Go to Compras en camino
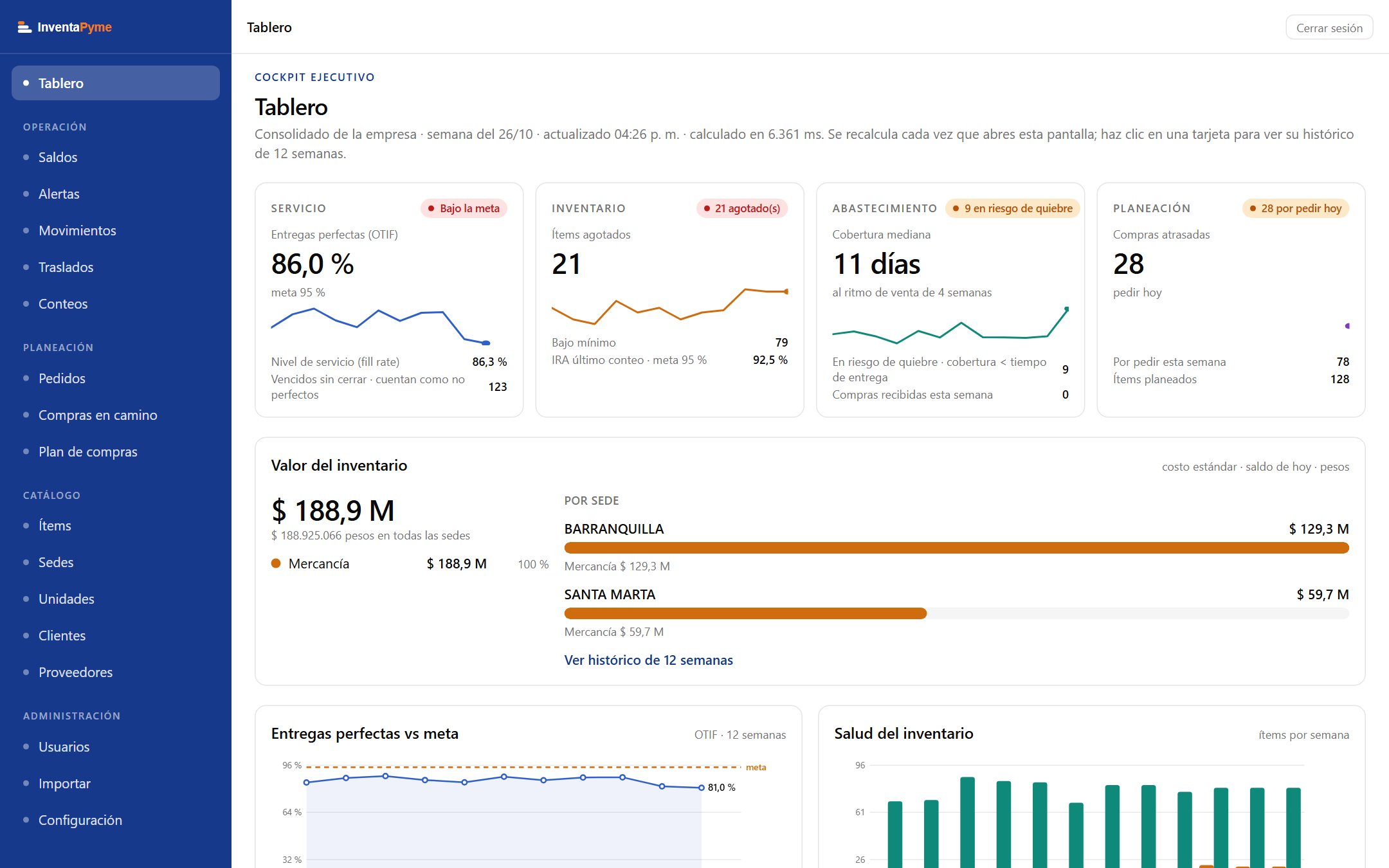 click(x=116, y=415)
